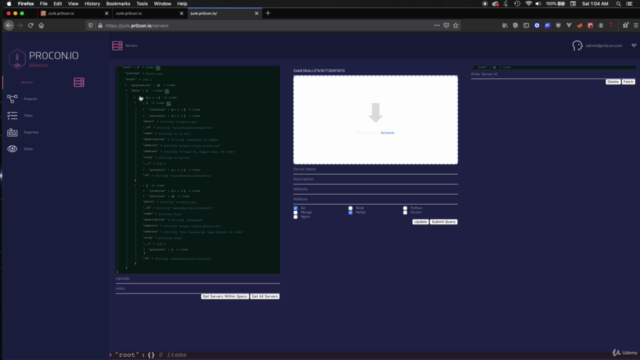This screenshot has height=360, width=640.
Task: Reload the page
Action: (x=31, y=25)
